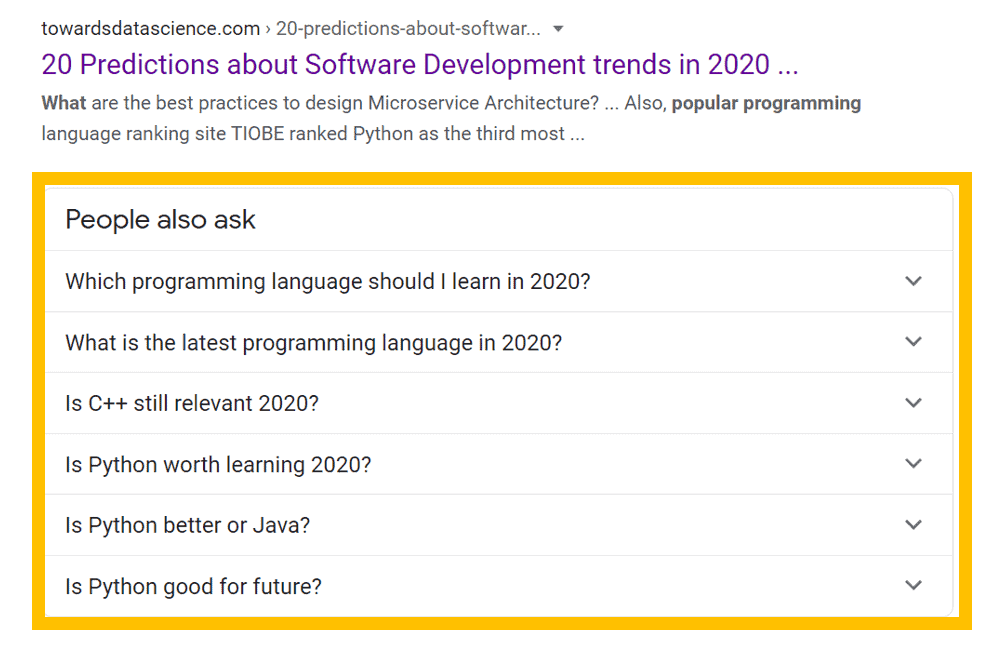Click the '20-predictions-about-softwar...' breadcrumb path

(408, 29)
